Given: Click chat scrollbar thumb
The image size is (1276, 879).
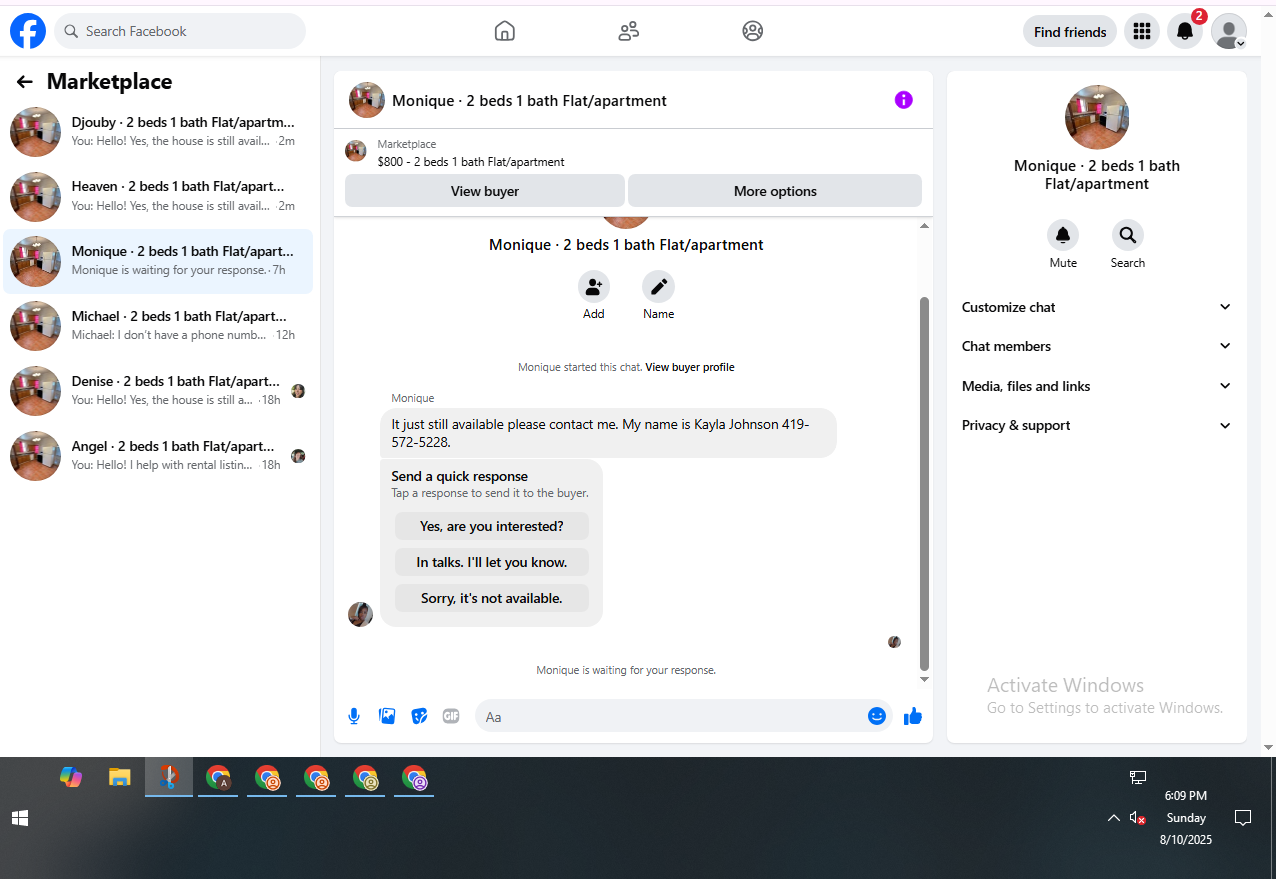Looking at the screenshot, I should click(924, 484).
